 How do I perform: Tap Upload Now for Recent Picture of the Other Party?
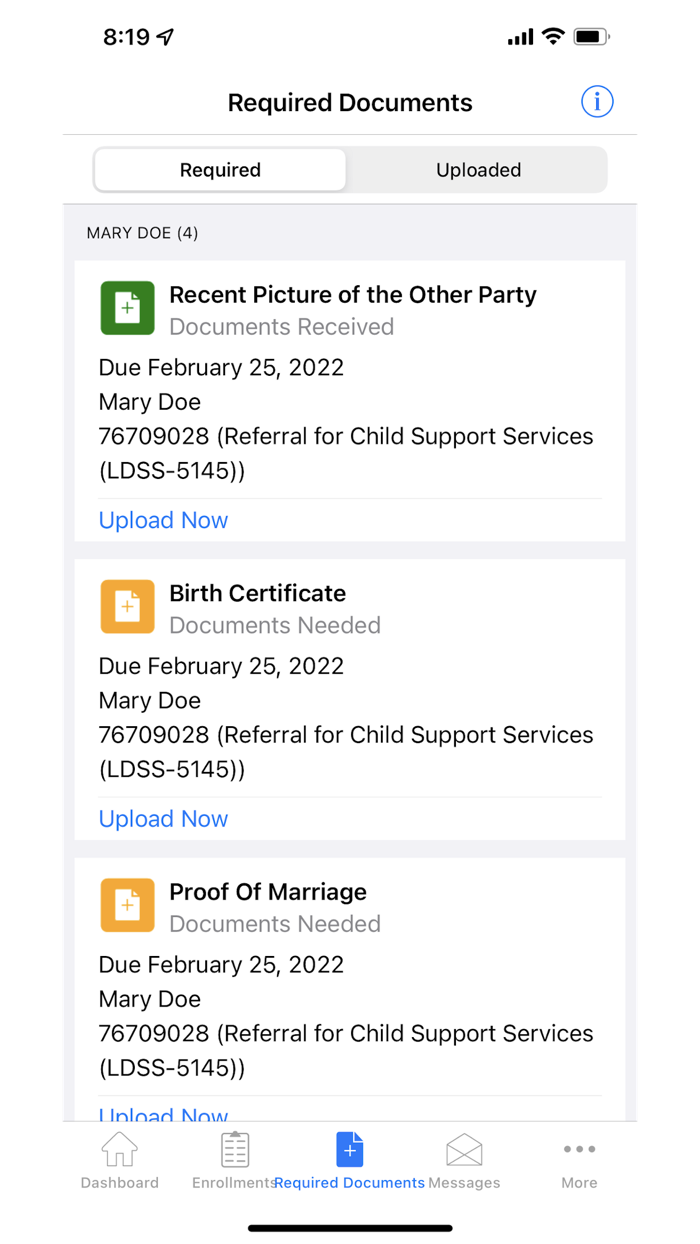pyautogui.click(x=163, y=520)
